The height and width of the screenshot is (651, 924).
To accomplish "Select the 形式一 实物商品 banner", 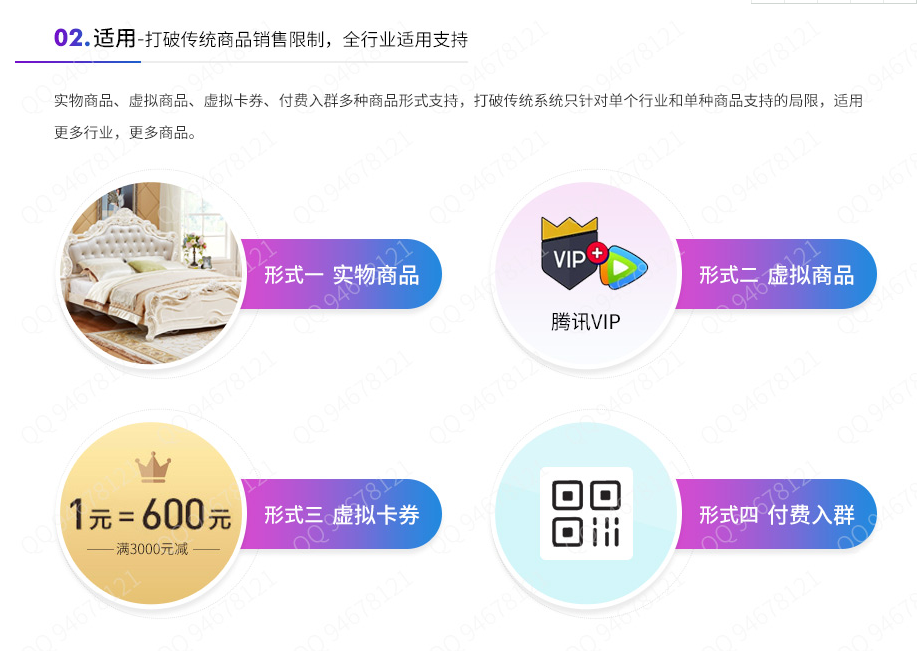I will (x=341, y=274).
